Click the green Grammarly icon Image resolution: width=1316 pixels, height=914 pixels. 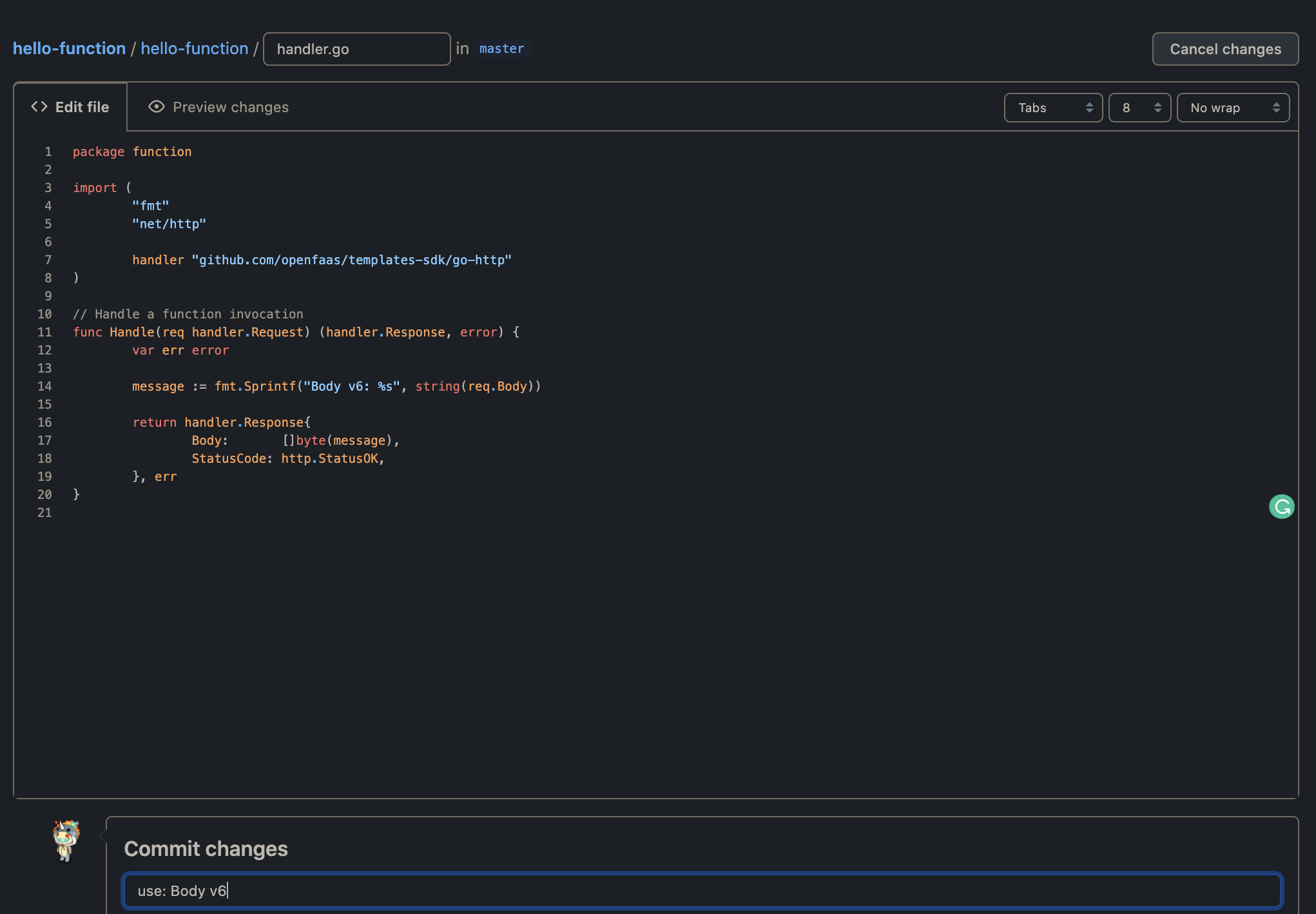coord(1281,507)
